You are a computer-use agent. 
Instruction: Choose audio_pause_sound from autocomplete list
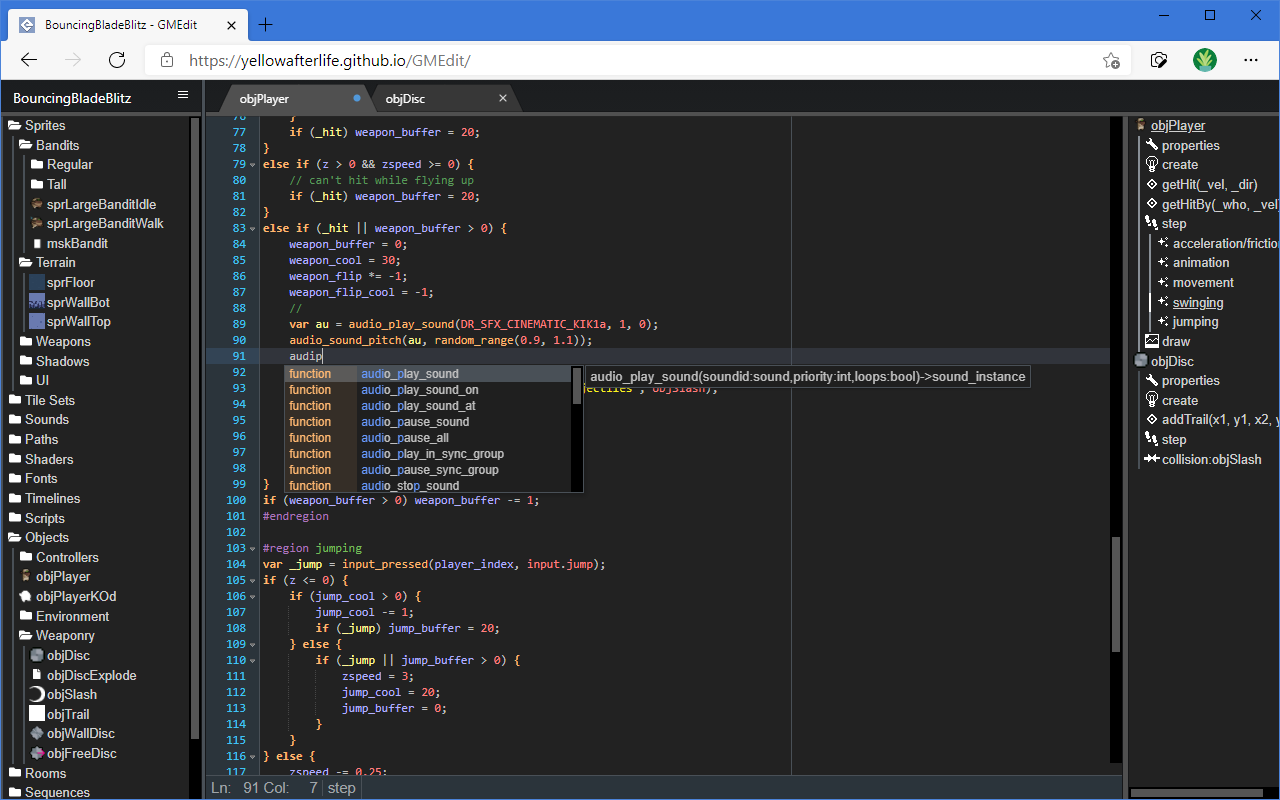click(x=414, y=422)
